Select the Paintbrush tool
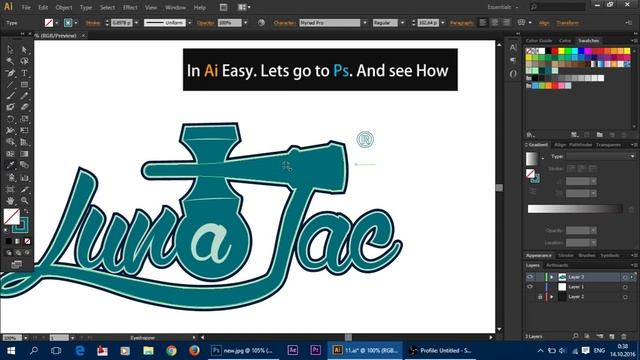 (x=10, y=96)
